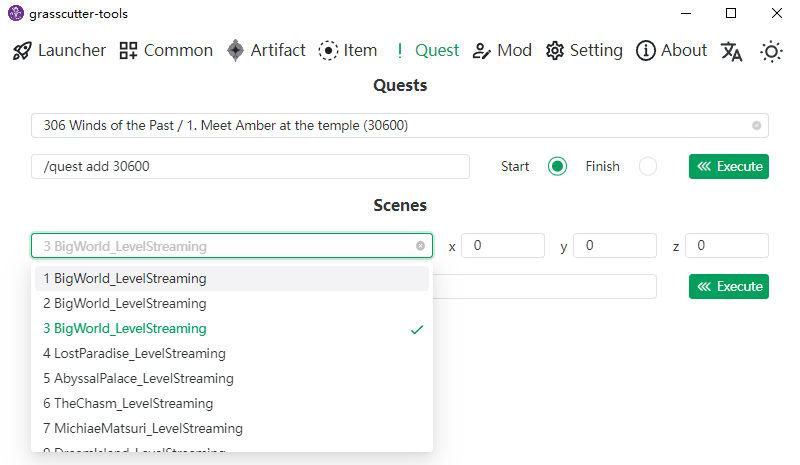The width and height of the screenshot is (800, 465).
Task: Open the Artifact tab
Action: [x=266, y=51]
